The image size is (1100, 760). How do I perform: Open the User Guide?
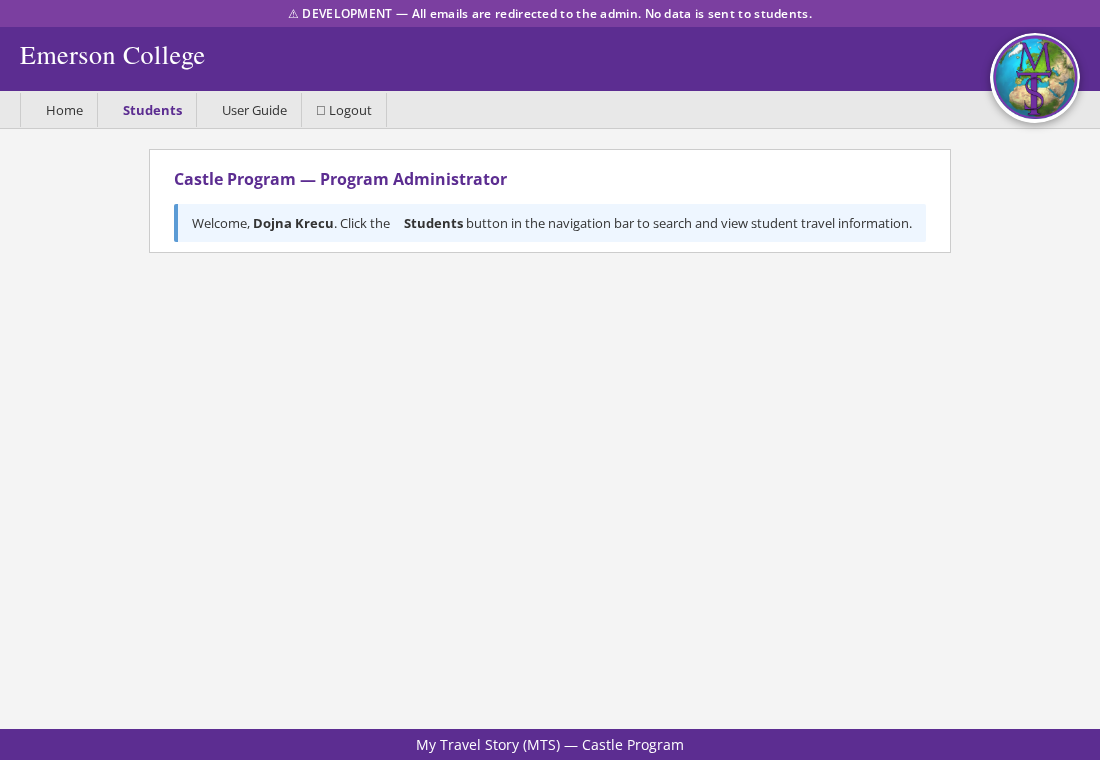point(249,110)
